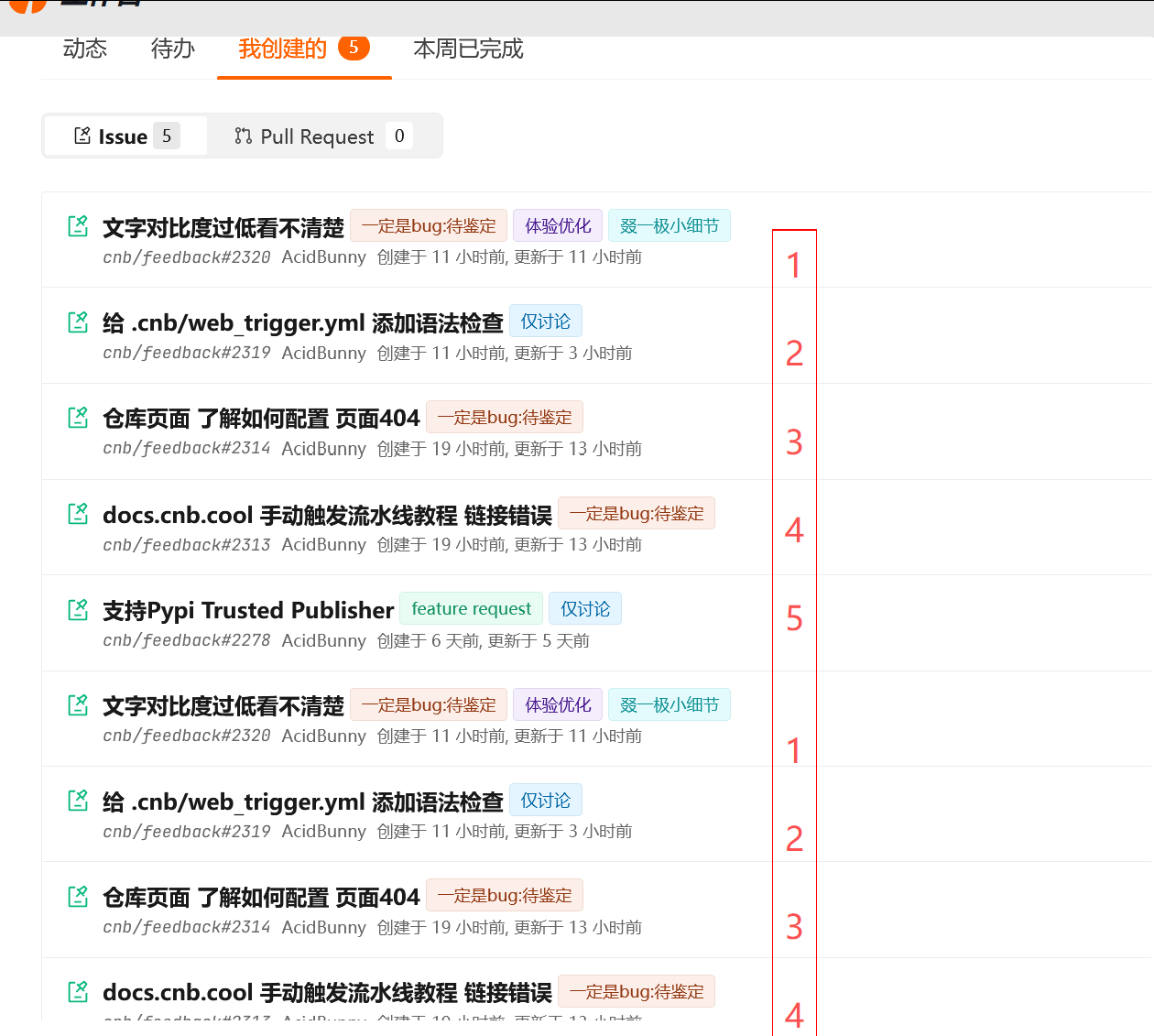Viewport: 1154px width, 1036px height.
Task: Select the 我创建的 tab
Action: pos(280,49)
